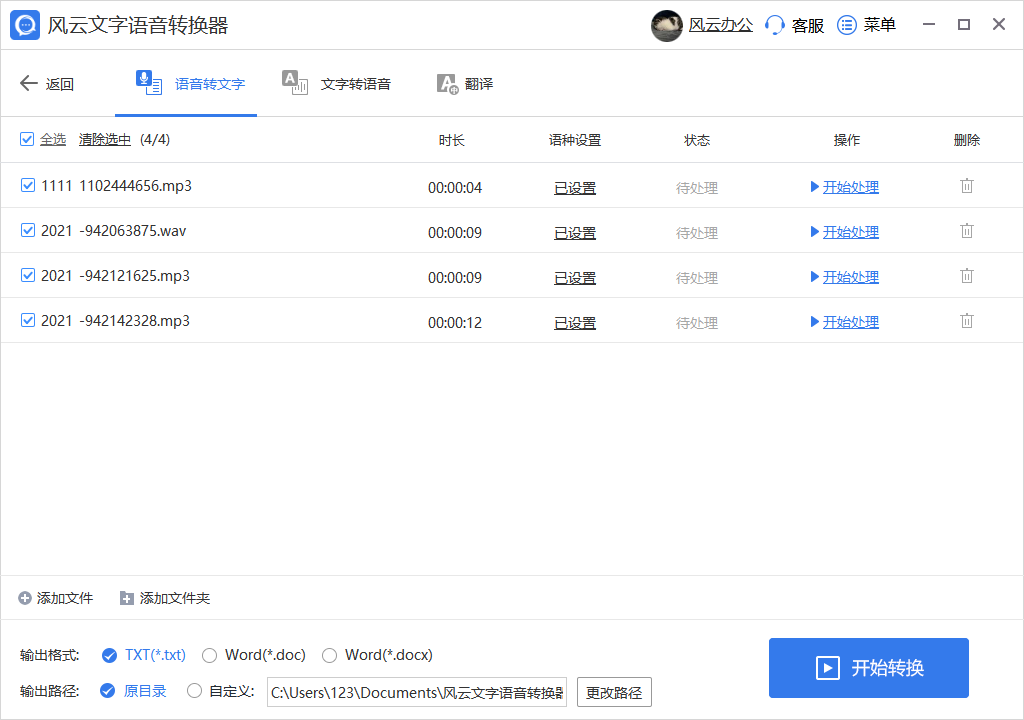
Task: Open the 菜单 list icon
Action: 847,25
